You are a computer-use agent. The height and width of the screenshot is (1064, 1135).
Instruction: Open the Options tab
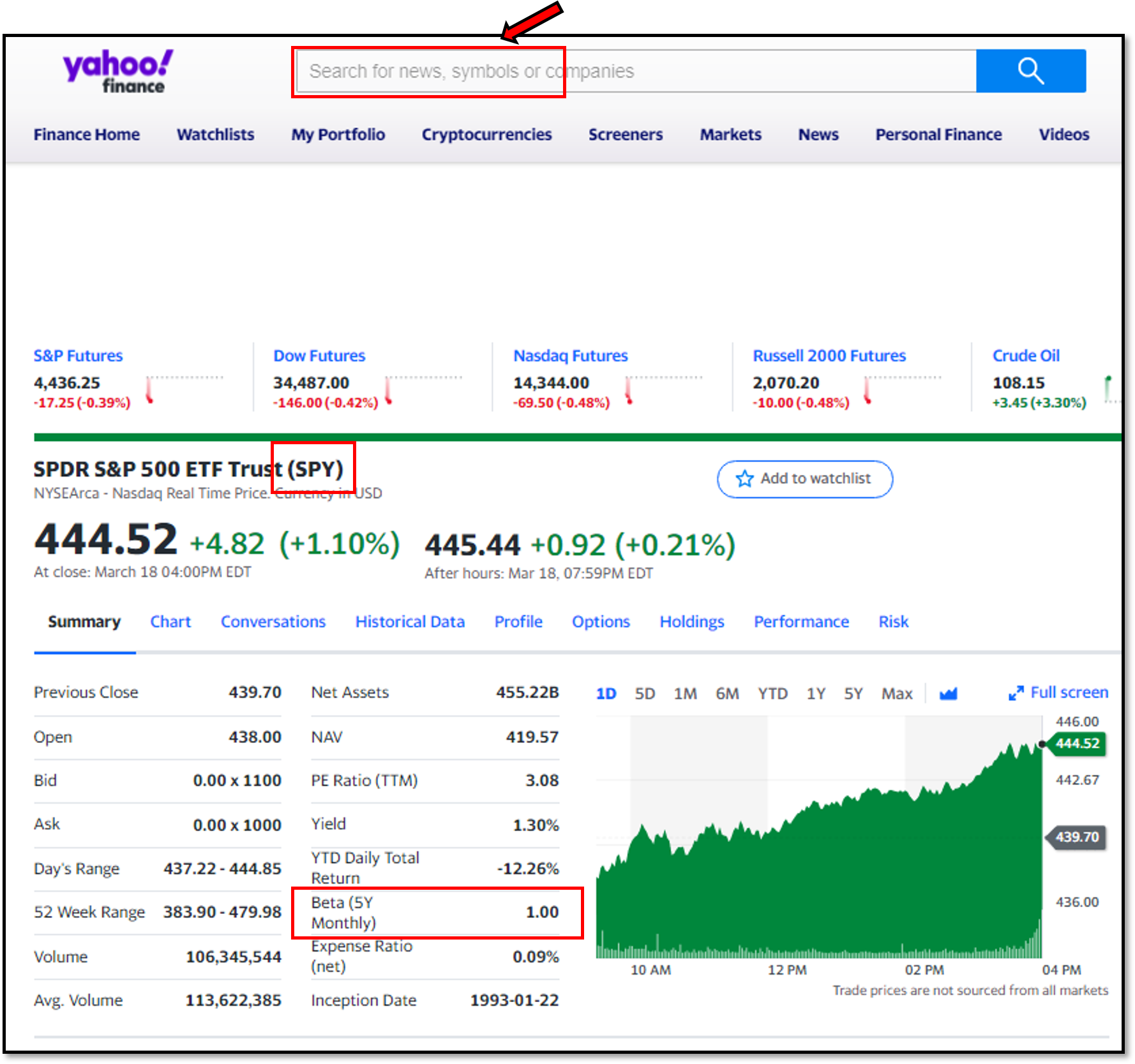pyautogui.click(x=601, y=622)
